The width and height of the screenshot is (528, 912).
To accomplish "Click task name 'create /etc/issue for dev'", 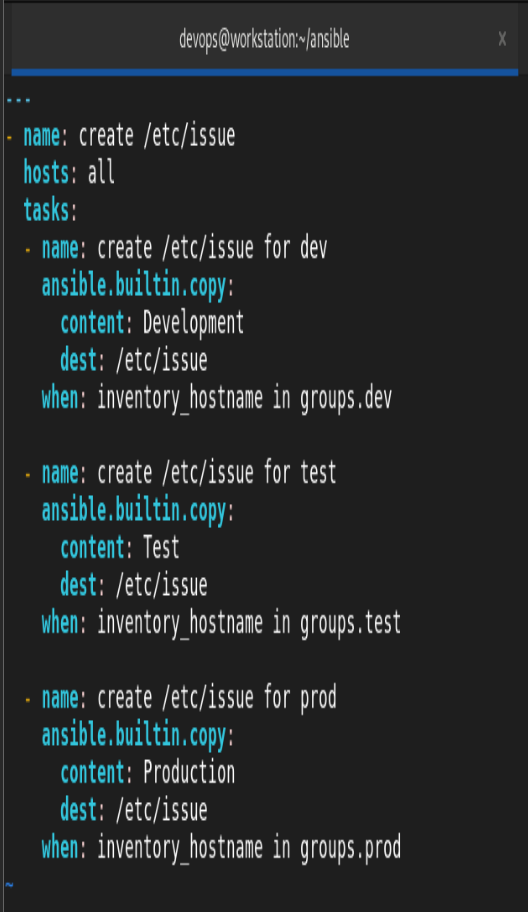I will point(212,248).
